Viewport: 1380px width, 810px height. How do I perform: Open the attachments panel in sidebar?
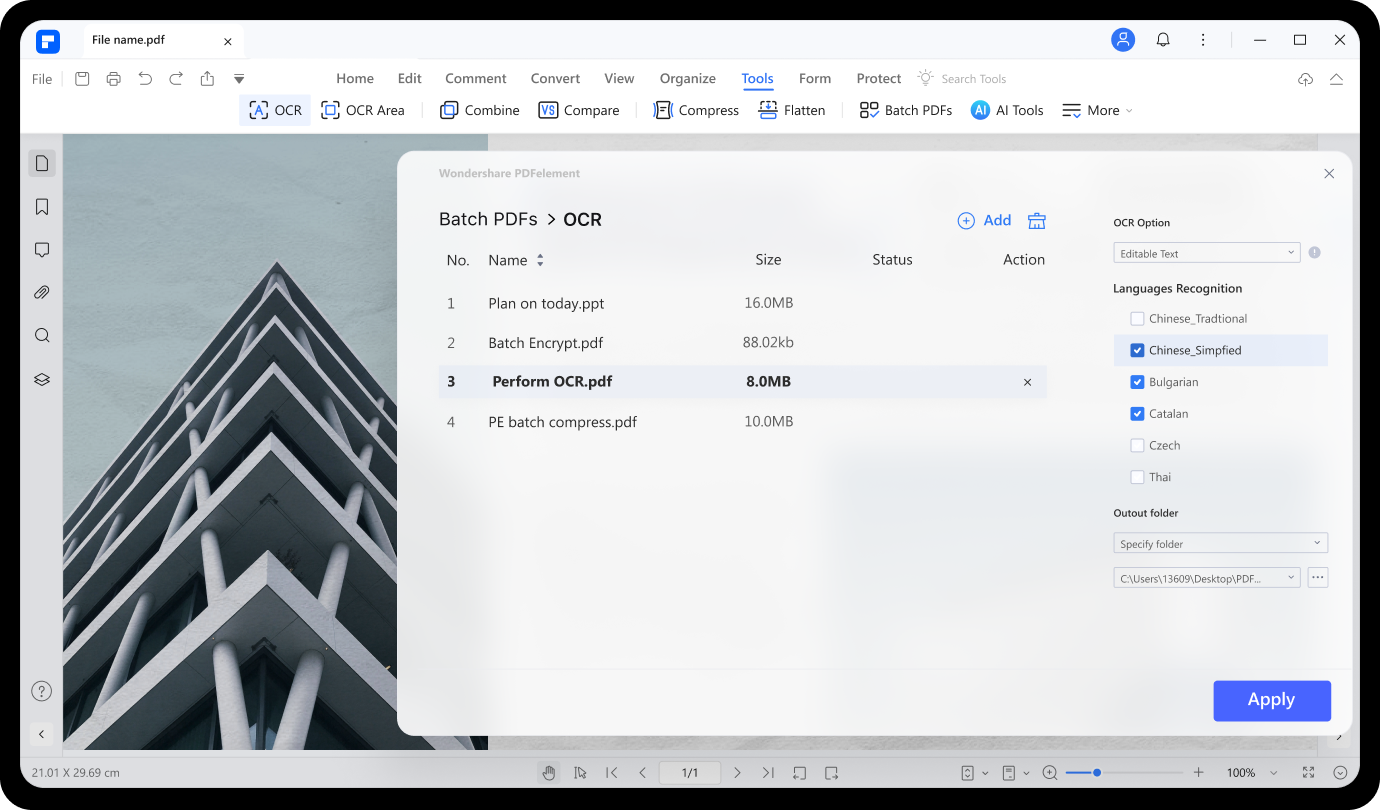(x=42, y=293)
